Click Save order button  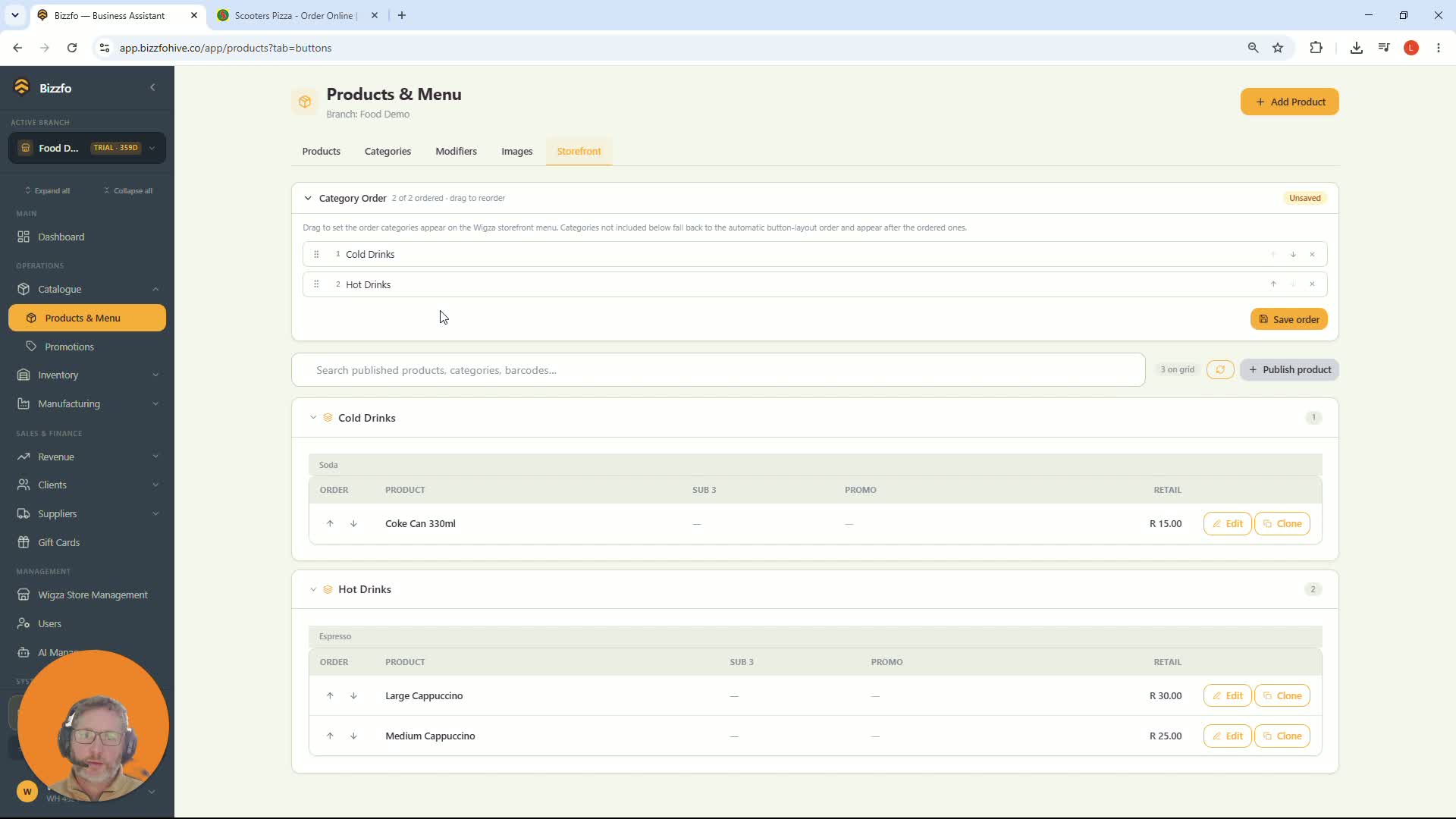(x=1288, y=319)
